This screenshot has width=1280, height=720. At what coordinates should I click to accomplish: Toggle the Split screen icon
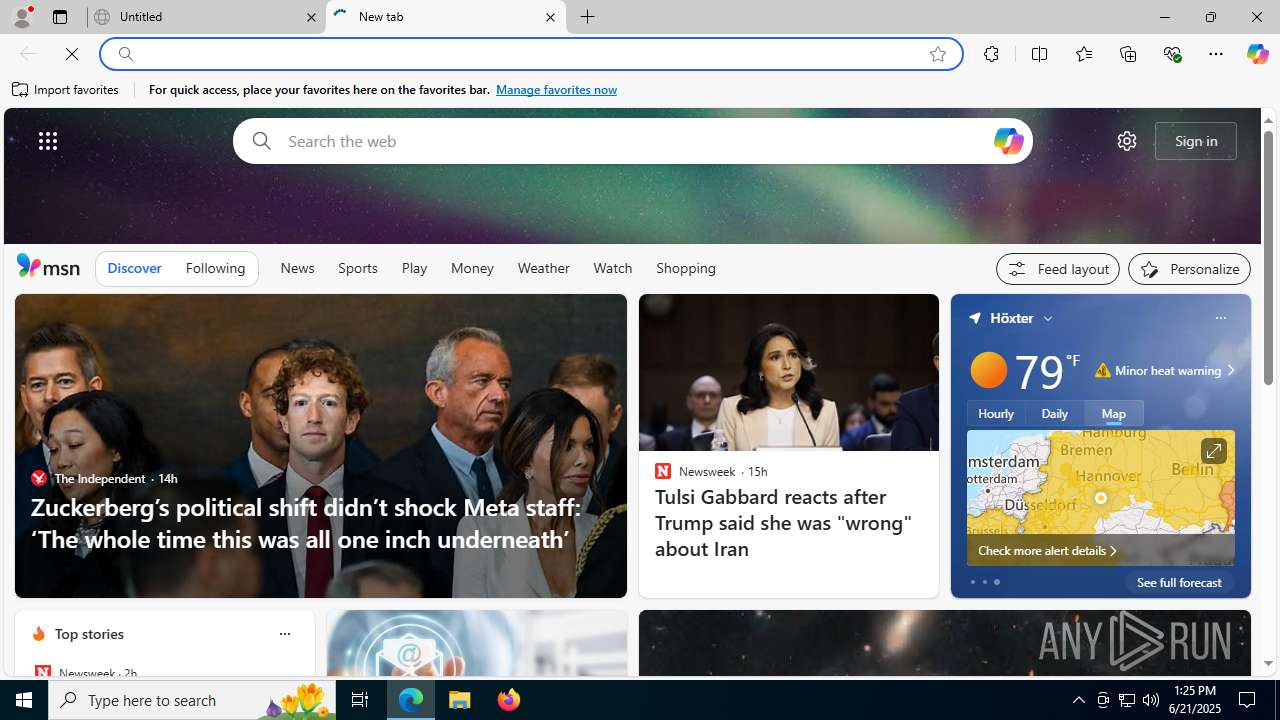coord(1039,54)
